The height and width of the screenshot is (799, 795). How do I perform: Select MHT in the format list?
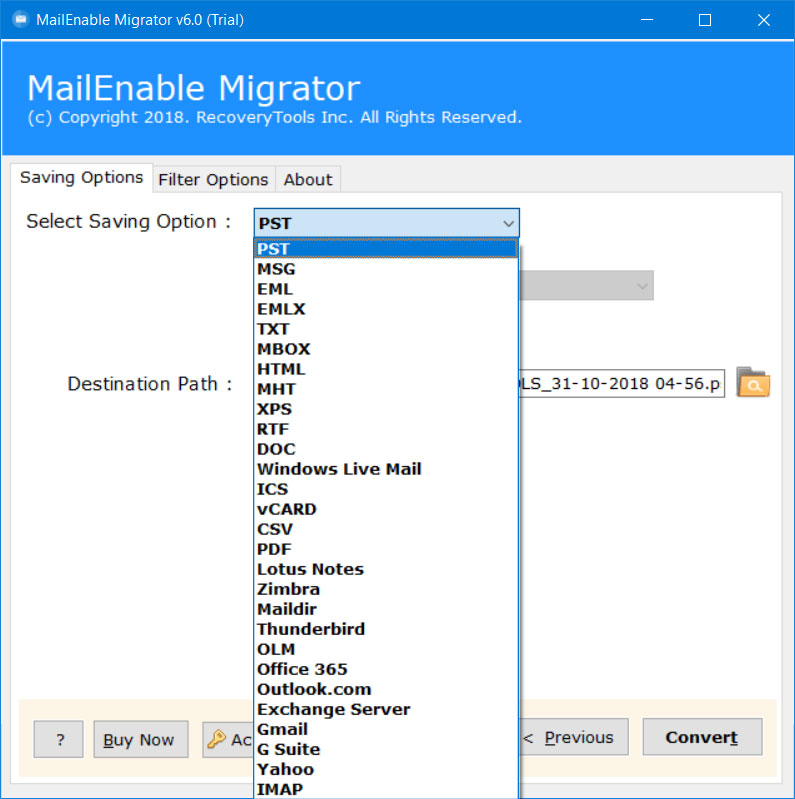click(x=386, y=389)
